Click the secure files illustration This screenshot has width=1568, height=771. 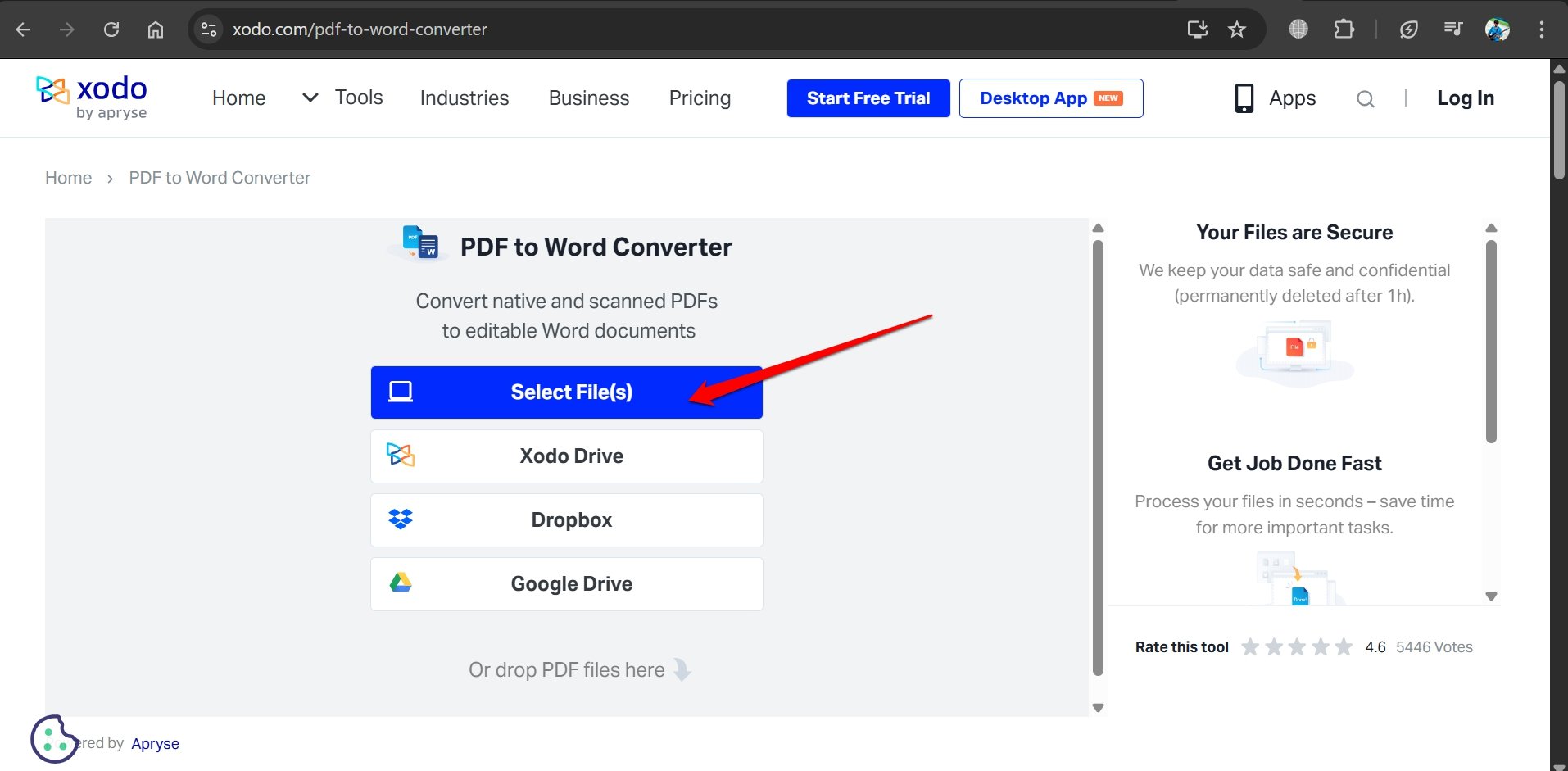tap(1295, 354)
